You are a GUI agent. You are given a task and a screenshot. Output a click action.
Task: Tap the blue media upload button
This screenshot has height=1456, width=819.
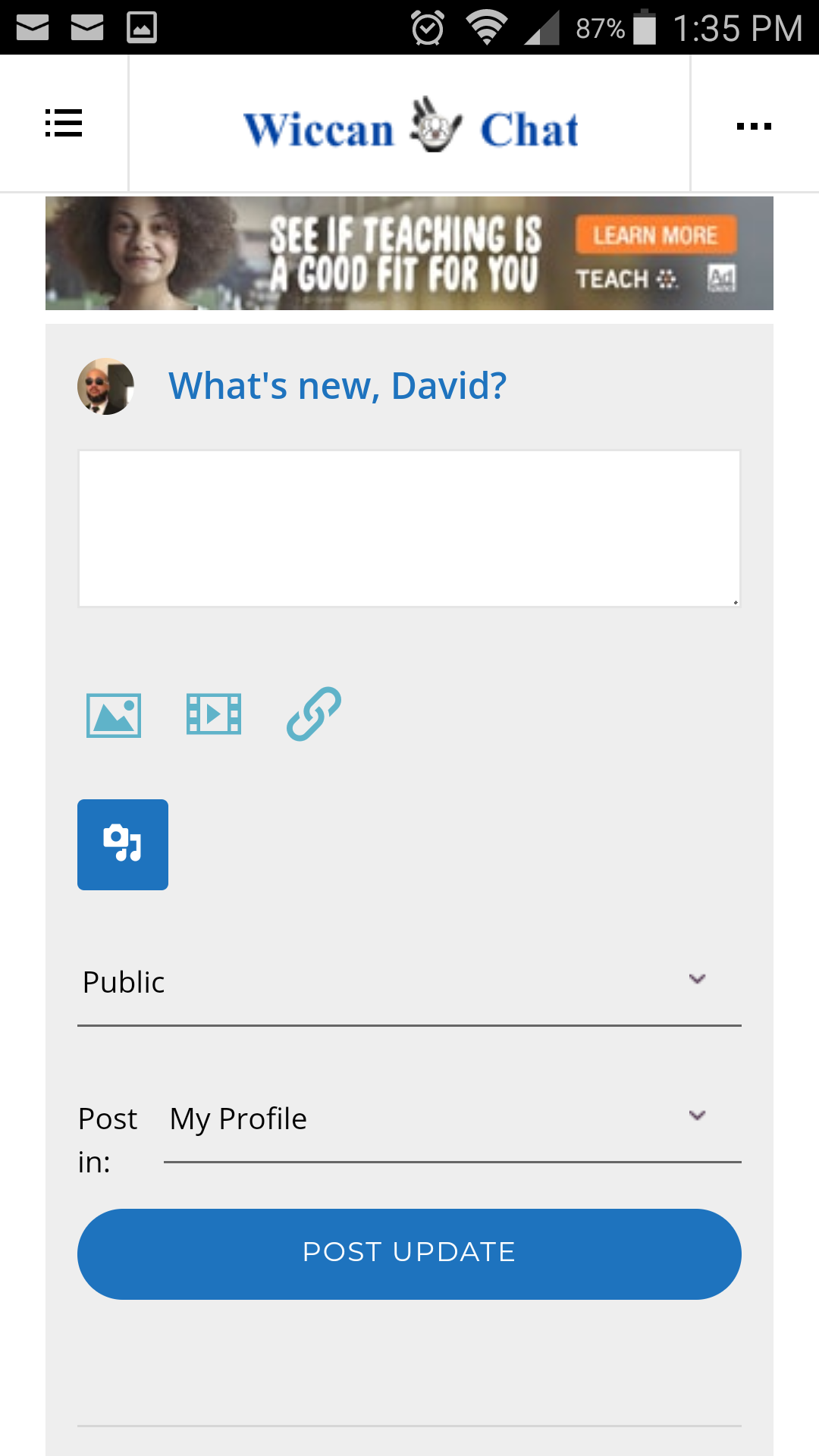(x=123, y=844)
